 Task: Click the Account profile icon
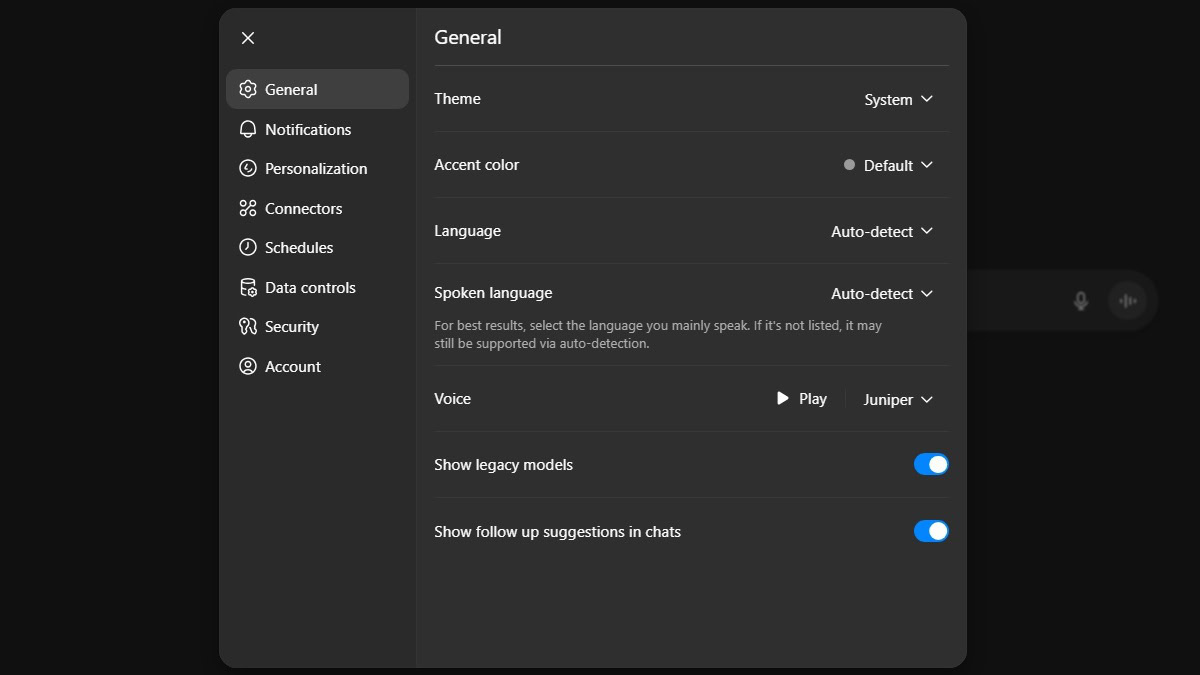pos(248,366)
